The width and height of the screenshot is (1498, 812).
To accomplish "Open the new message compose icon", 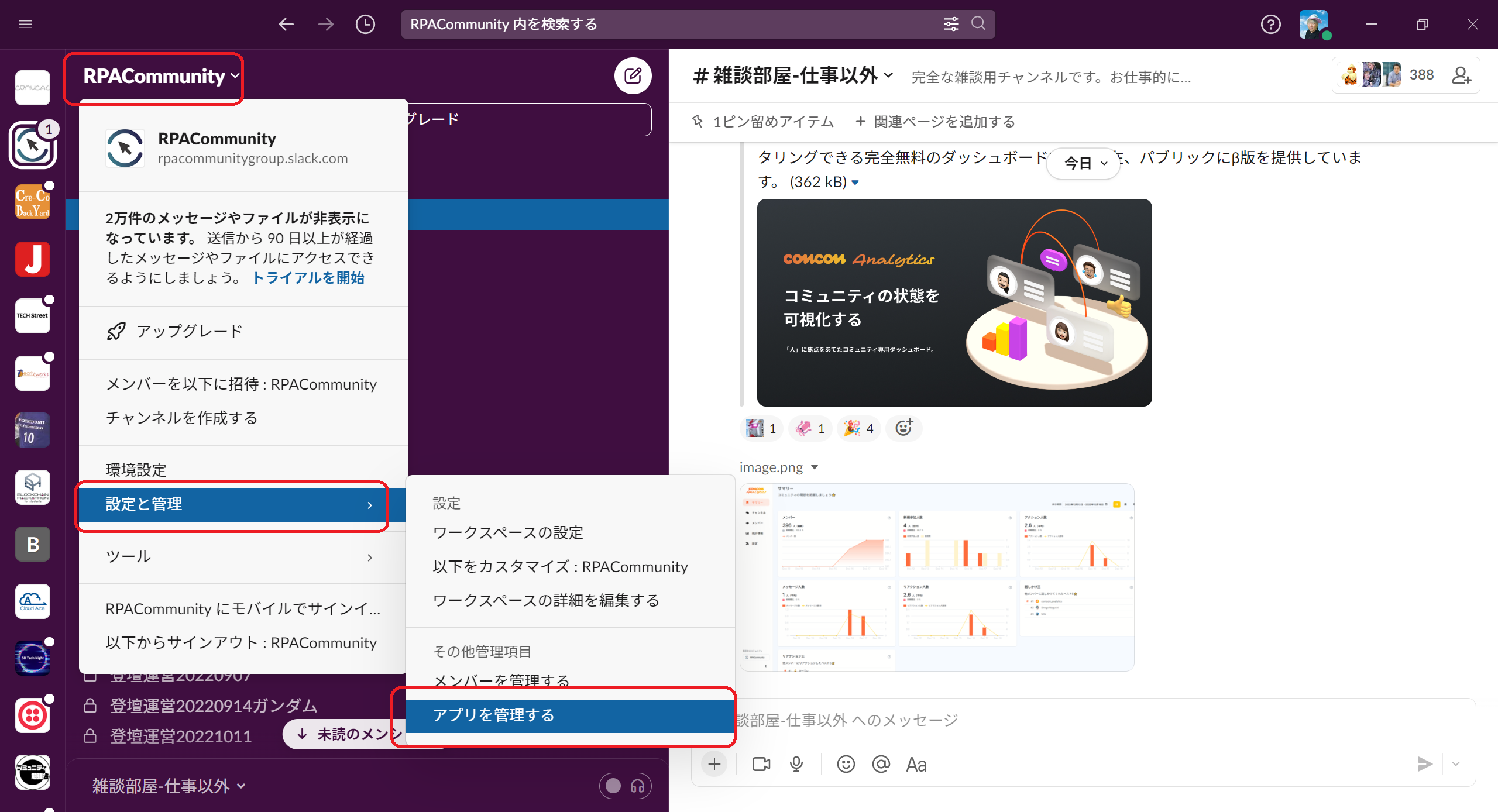I will pos(633,76).
